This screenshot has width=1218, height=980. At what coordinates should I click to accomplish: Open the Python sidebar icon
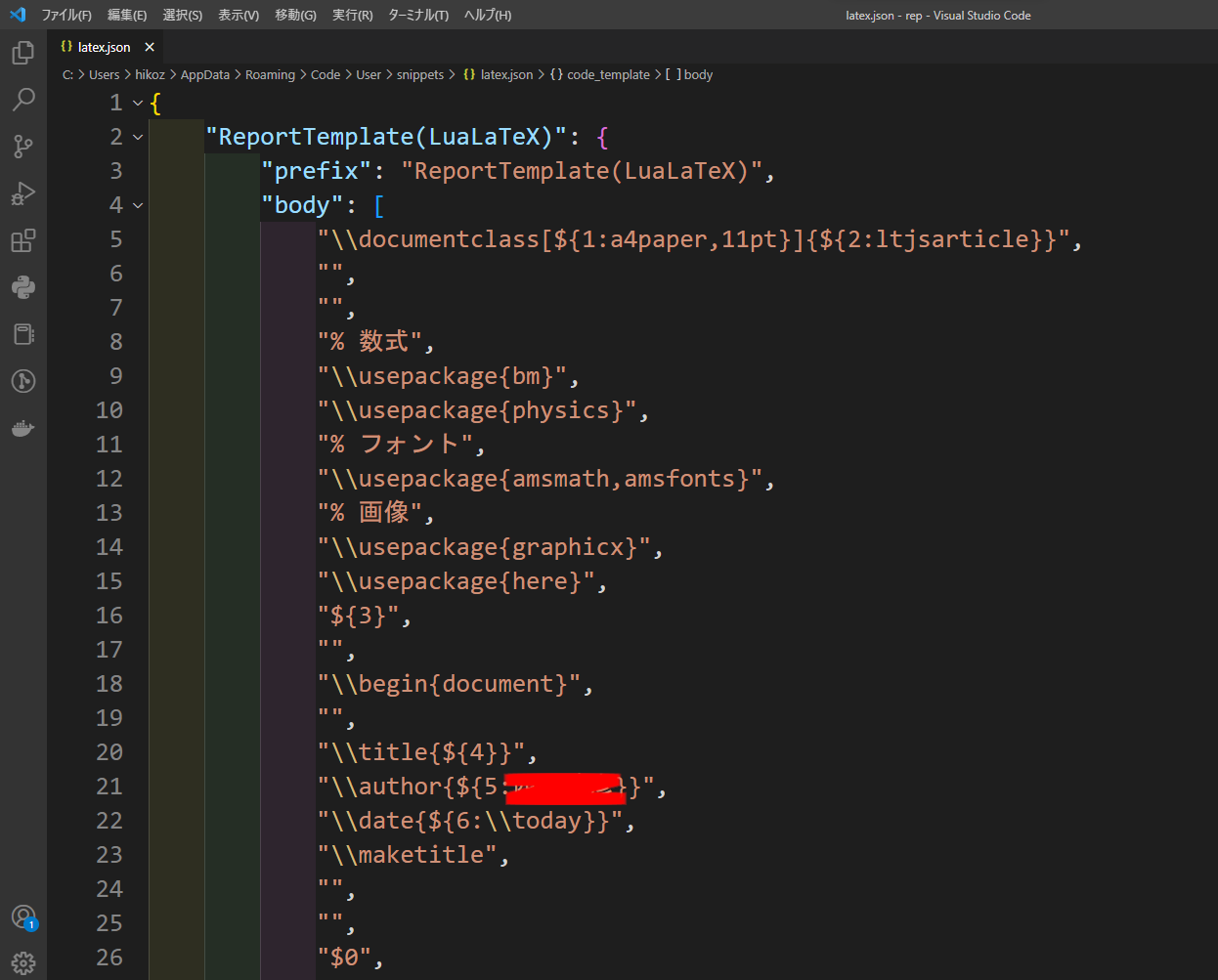23,287
